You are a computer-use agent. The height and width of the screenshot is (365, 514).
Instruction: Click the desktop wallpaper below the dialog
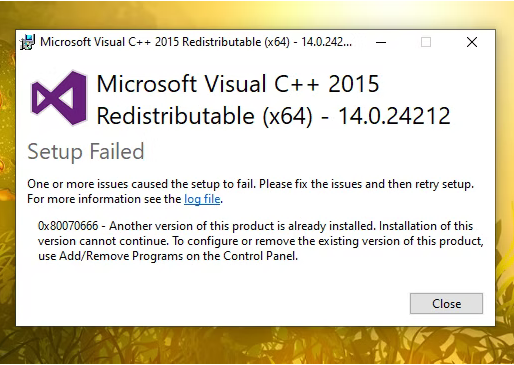pos(257,345)
